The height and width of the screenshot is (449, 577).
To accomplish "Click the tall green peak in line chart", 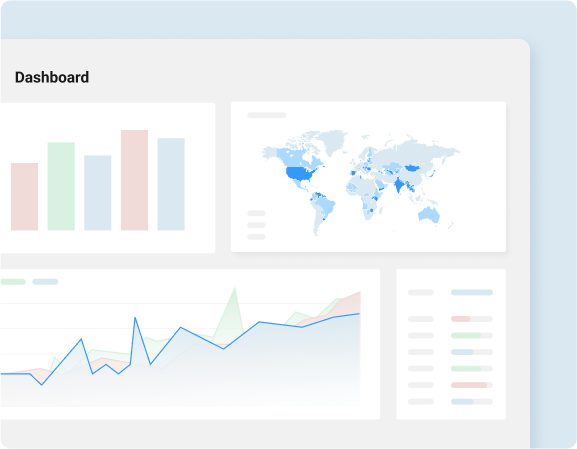I will coord(234,294).
